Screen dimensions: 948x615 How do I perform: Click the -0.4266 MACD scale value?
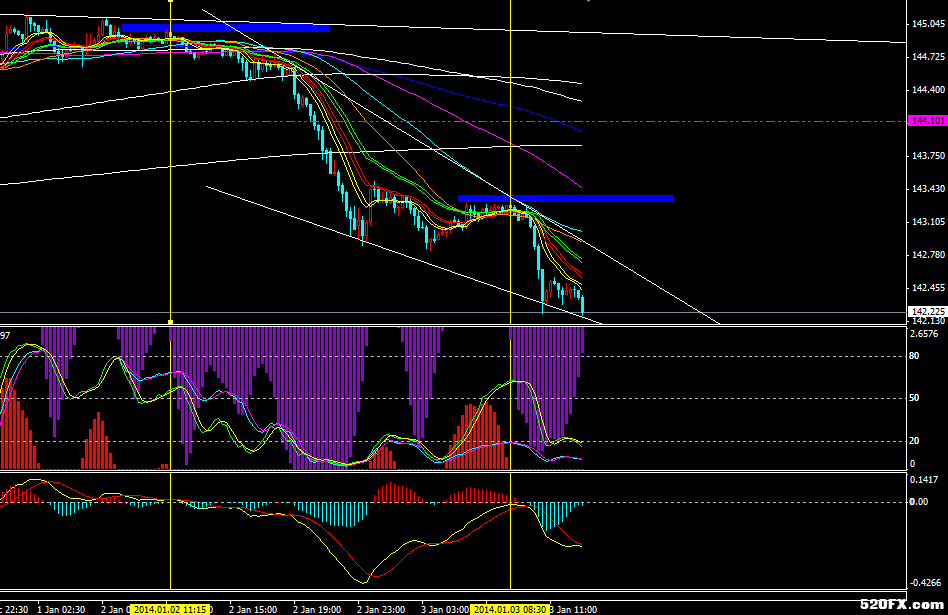pos(924,583)
